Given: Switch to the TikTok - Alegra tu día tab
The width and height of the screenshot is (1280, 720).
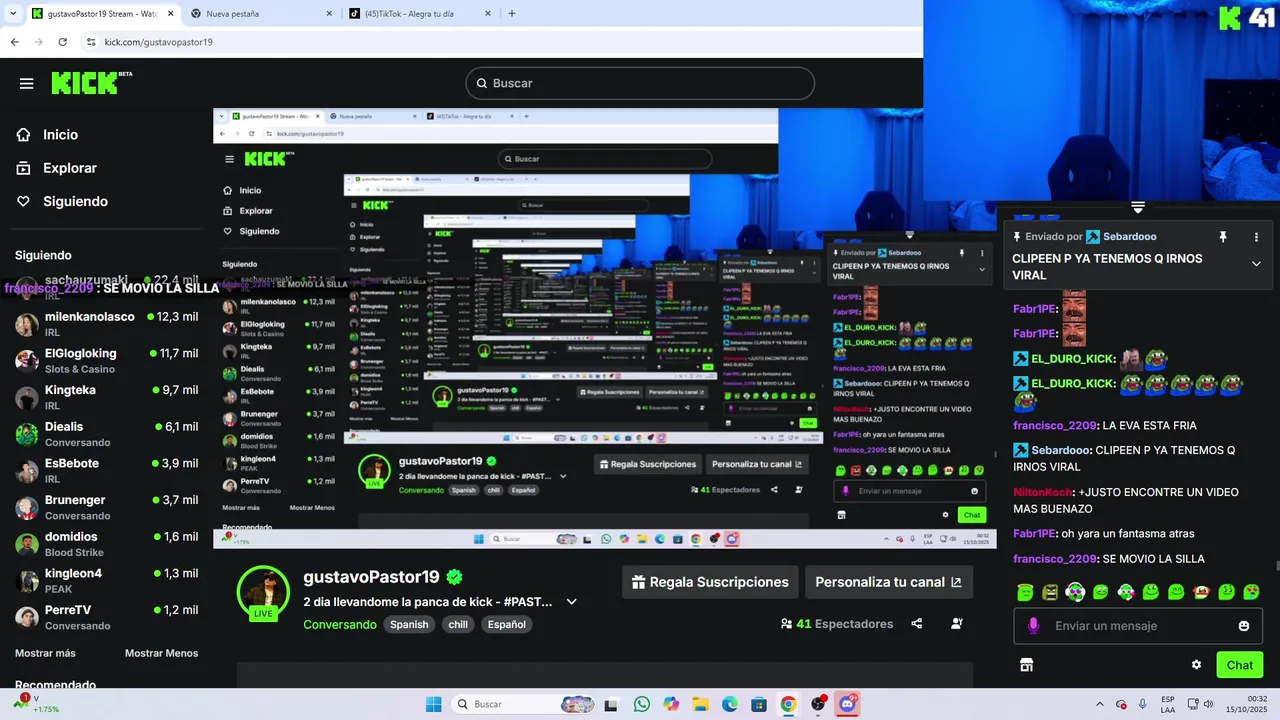Looking at the screenshot, I should click(420, 14).
